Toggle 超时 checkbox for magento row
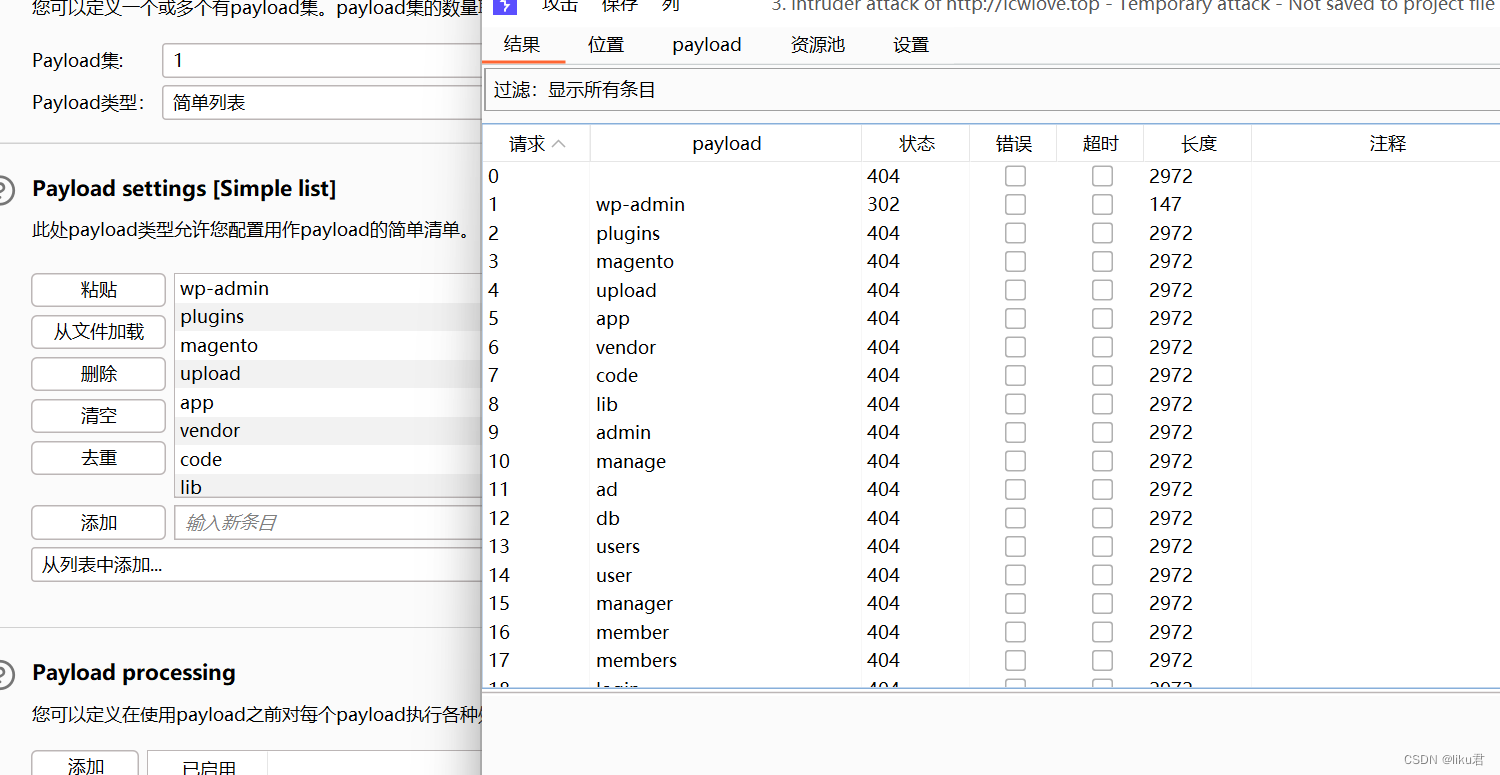 1102,262
